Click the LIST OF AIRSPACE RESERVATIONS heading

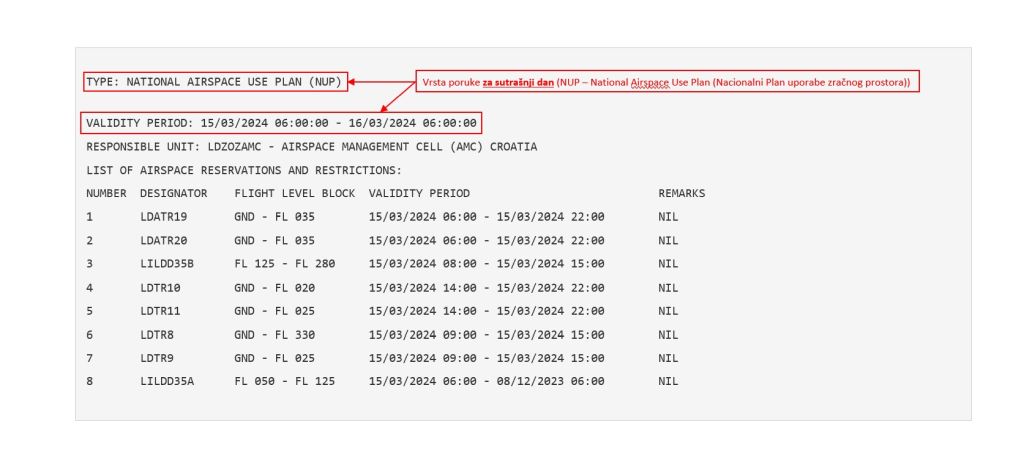coord(243,170)
